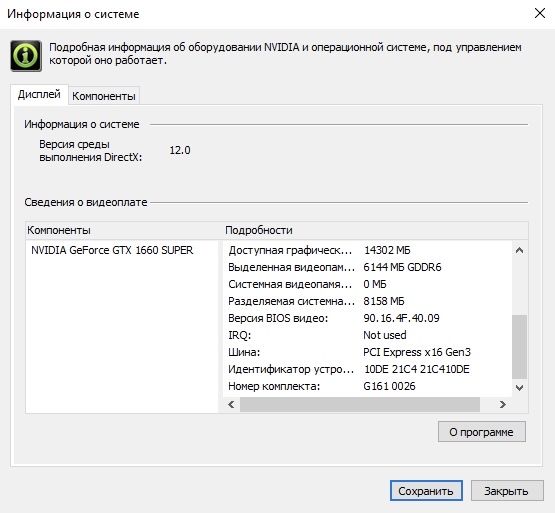
Task: Click the 8158 МБ value
Action: click(384, 301)
